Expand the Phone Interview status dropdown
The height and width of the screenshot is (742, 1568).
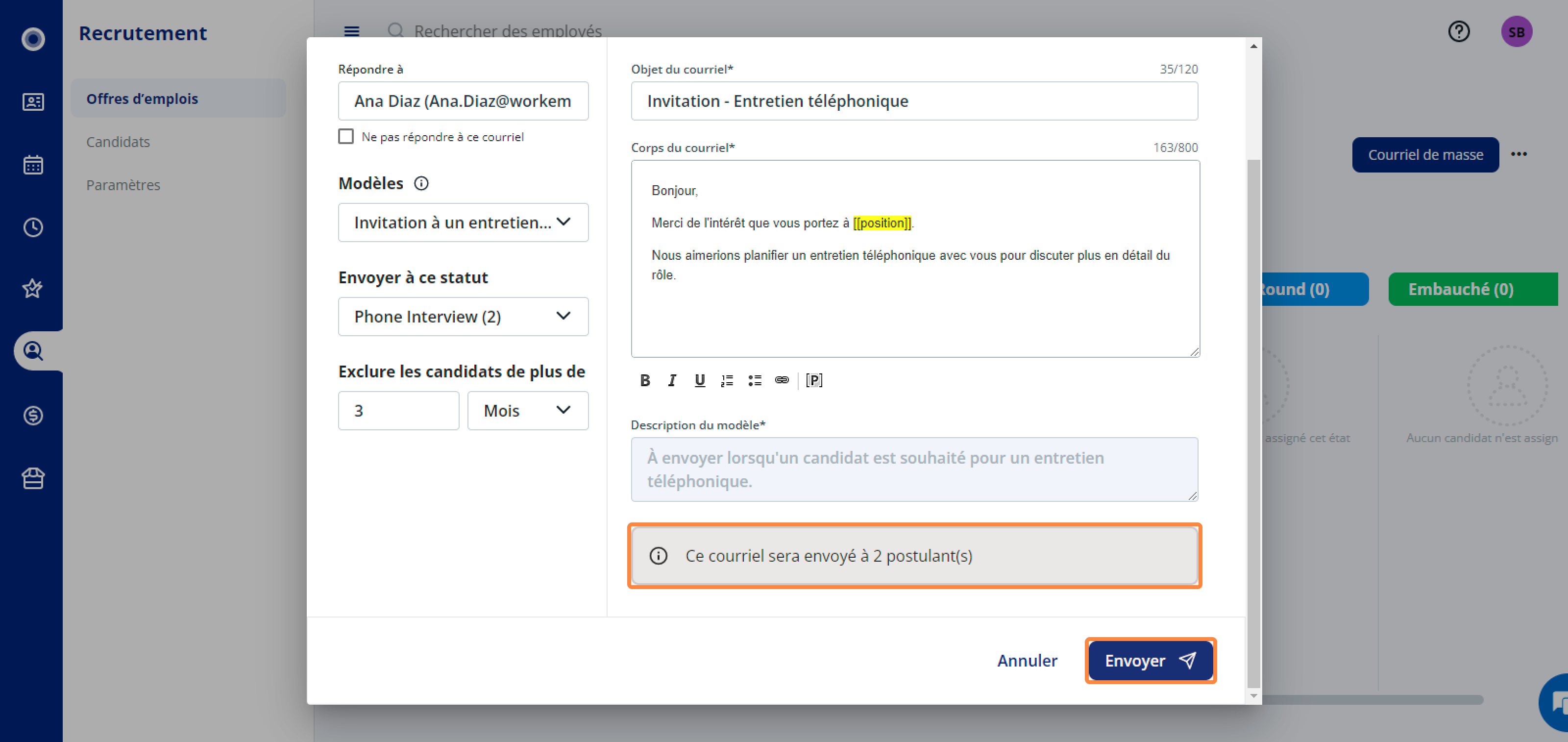(x=463, y=317)
